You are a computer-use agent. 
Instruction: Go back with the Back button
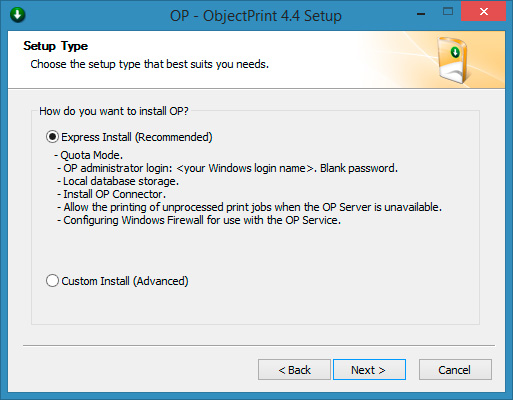pos(294,370)
